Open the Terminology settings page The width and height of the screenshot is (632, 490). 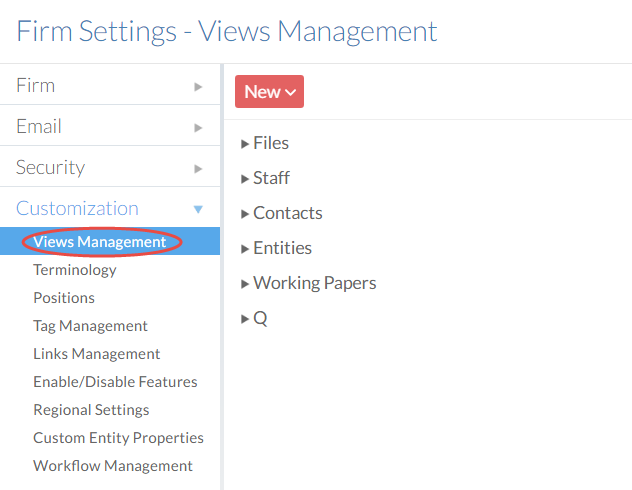tap(75, 270)
